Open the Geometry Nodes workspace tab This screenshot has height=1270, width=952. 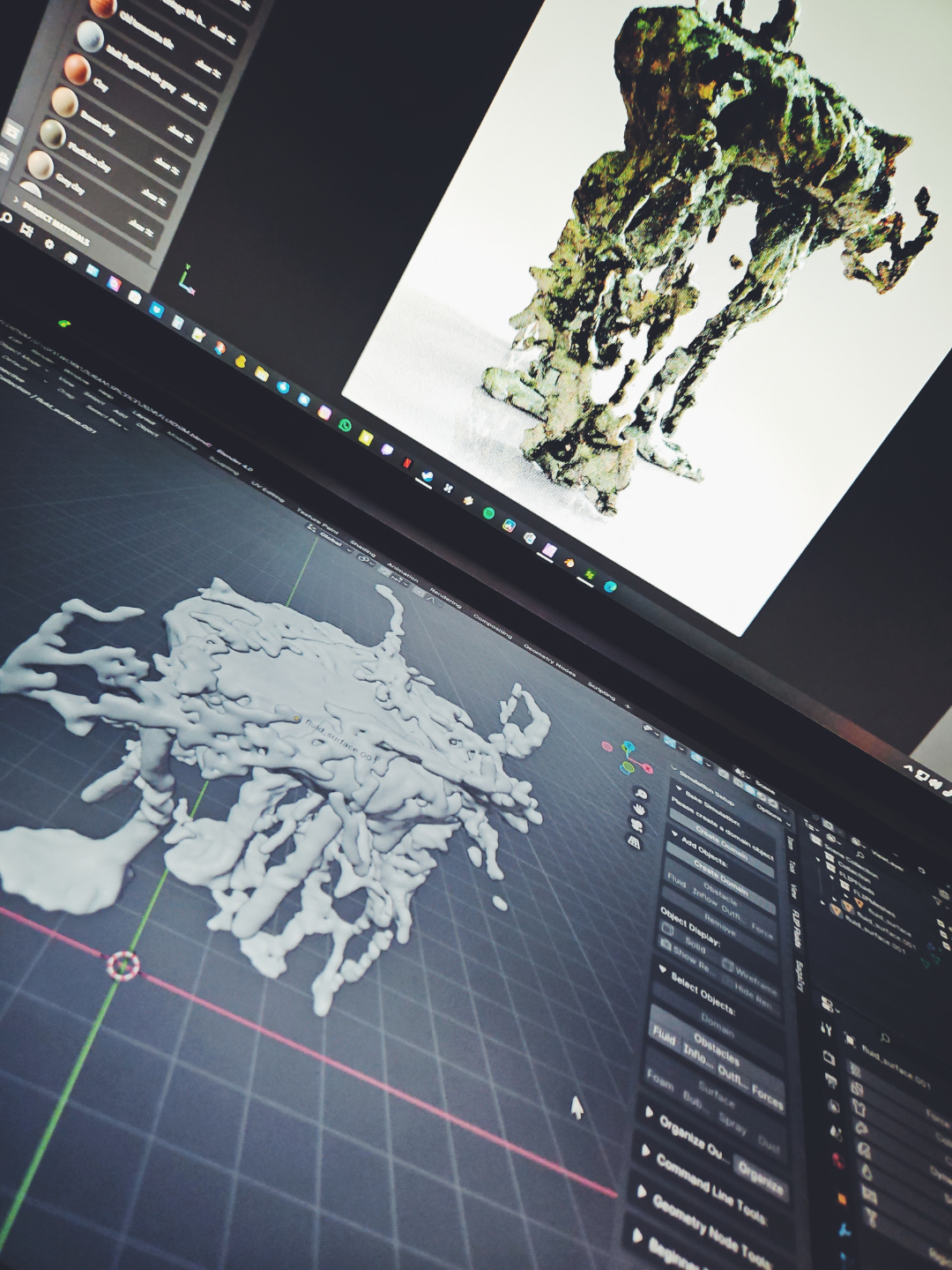(x=549, y=660)
